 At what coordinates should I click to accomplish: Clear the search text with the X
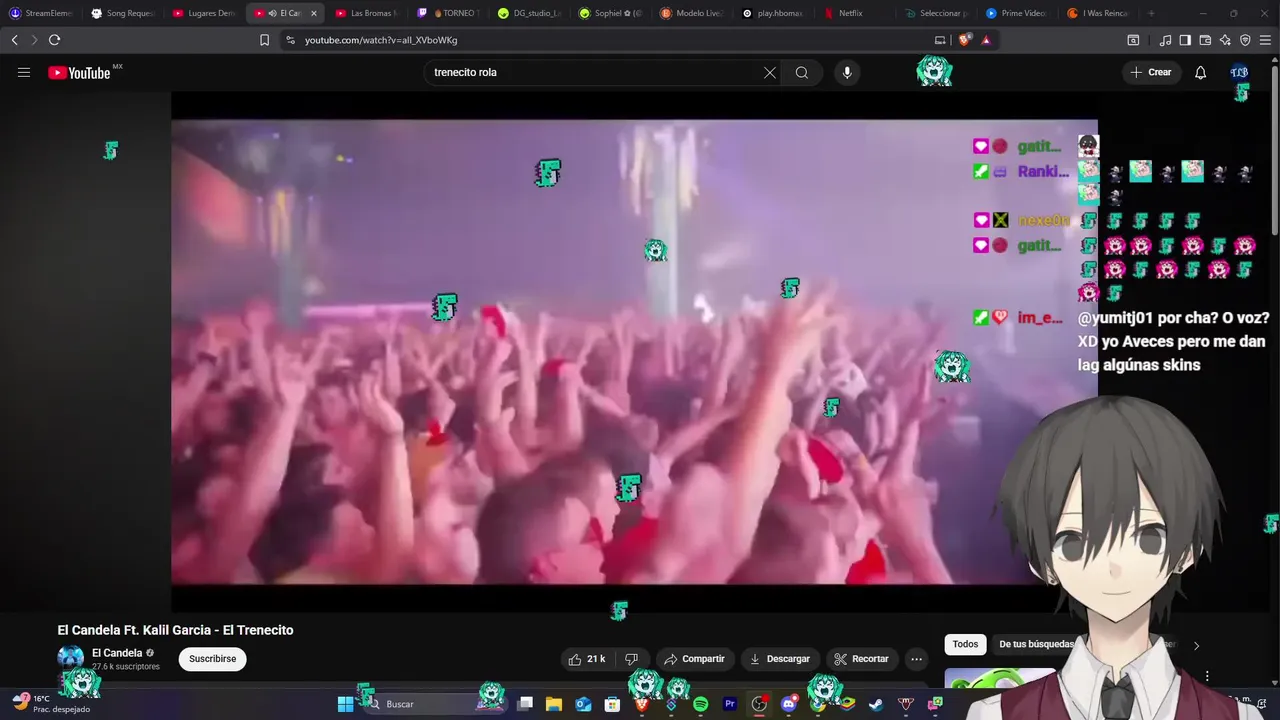point(770,72)
